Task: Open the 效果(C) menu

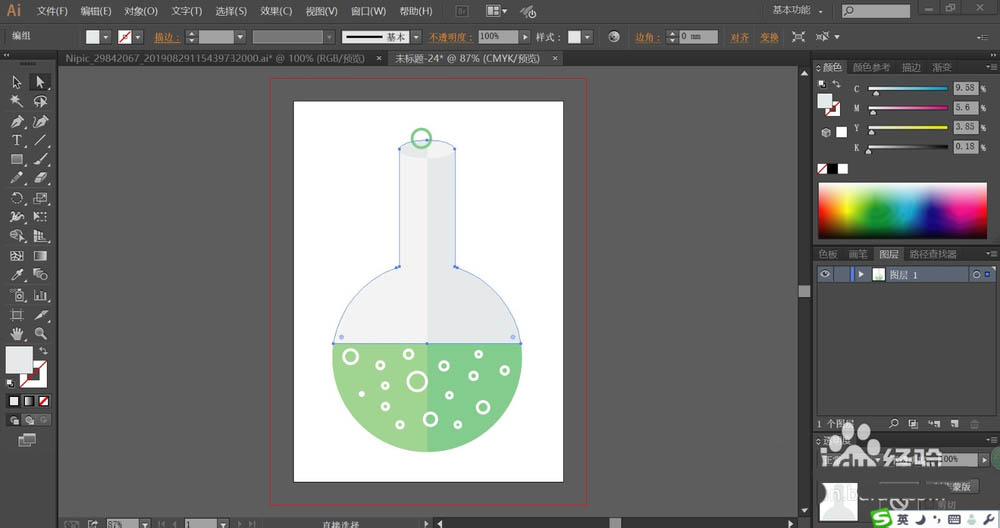Action: [x=276, y=11]
